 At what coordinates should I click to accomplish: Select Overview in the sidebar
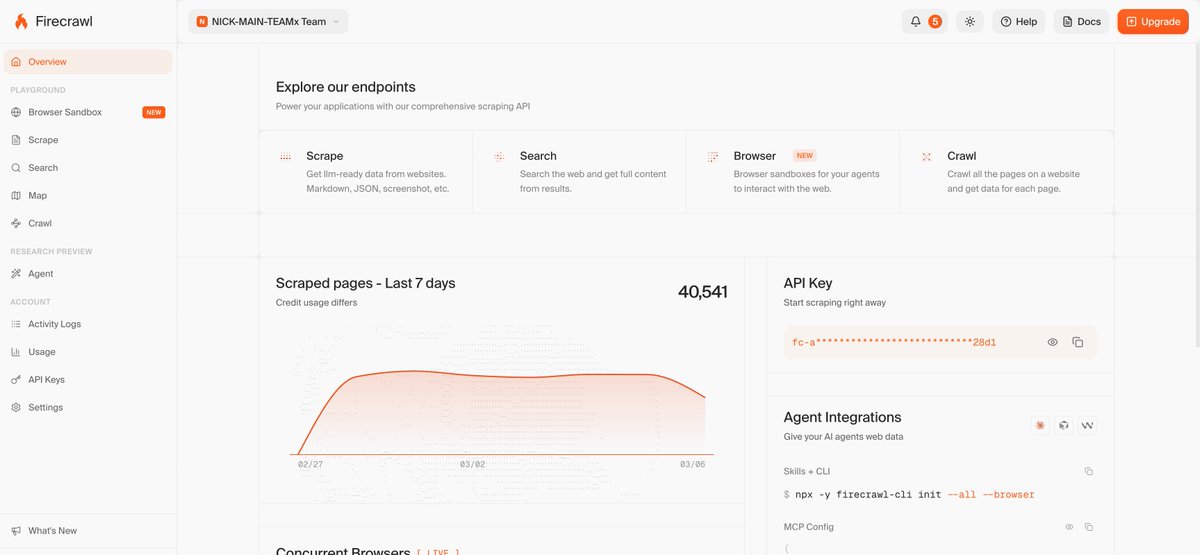88,62
